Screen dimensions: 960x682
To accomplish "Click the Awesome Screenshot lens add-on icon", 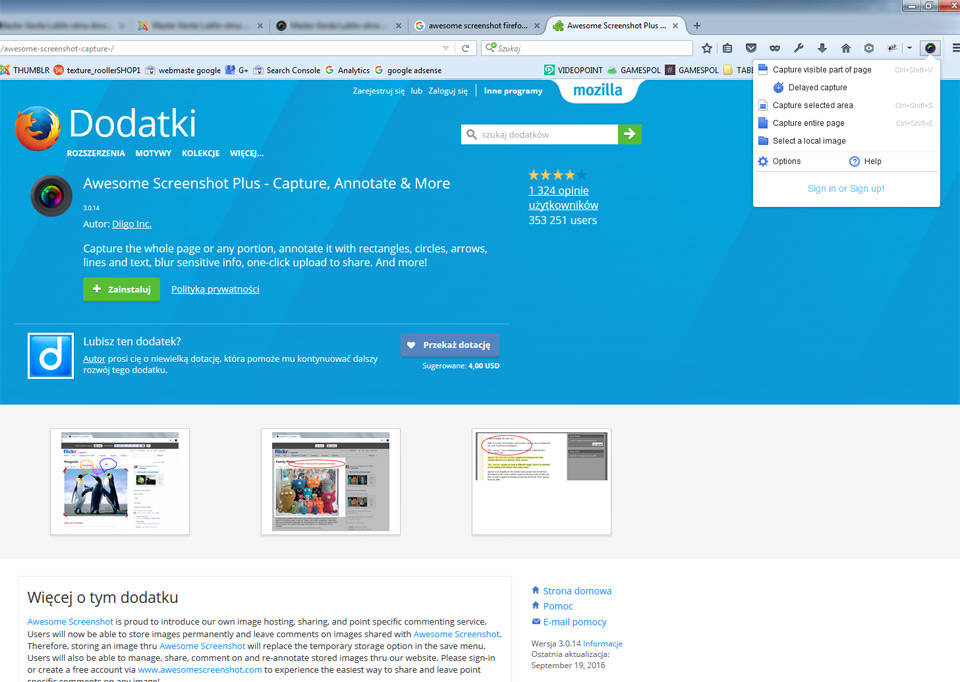I will coord(51,196).
